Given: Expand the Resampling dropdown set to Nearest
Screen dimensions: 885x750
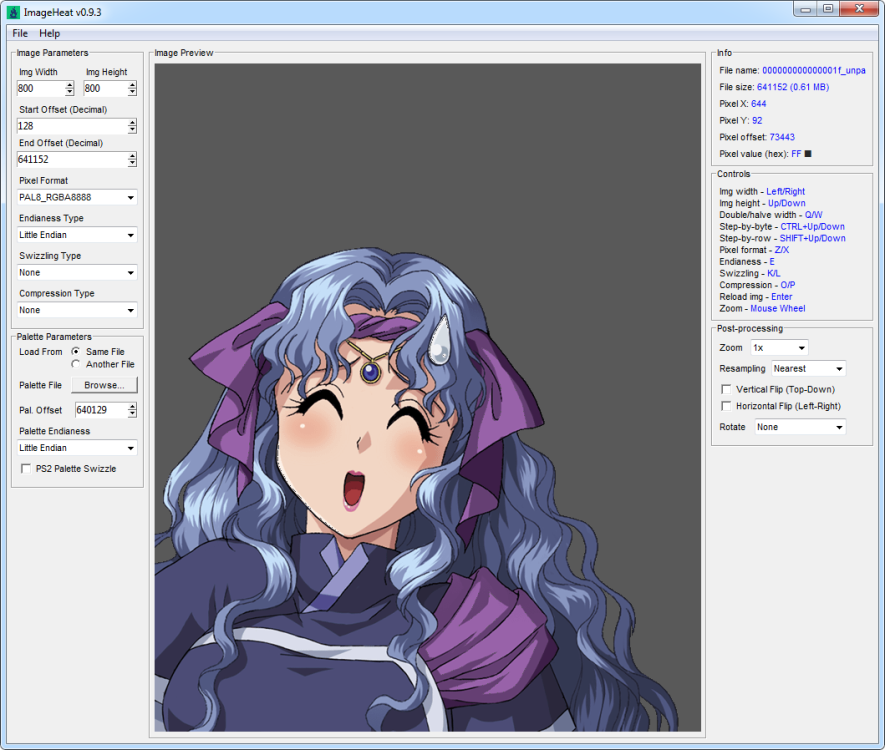Looking at the screenshot, I should coord(809,369).
